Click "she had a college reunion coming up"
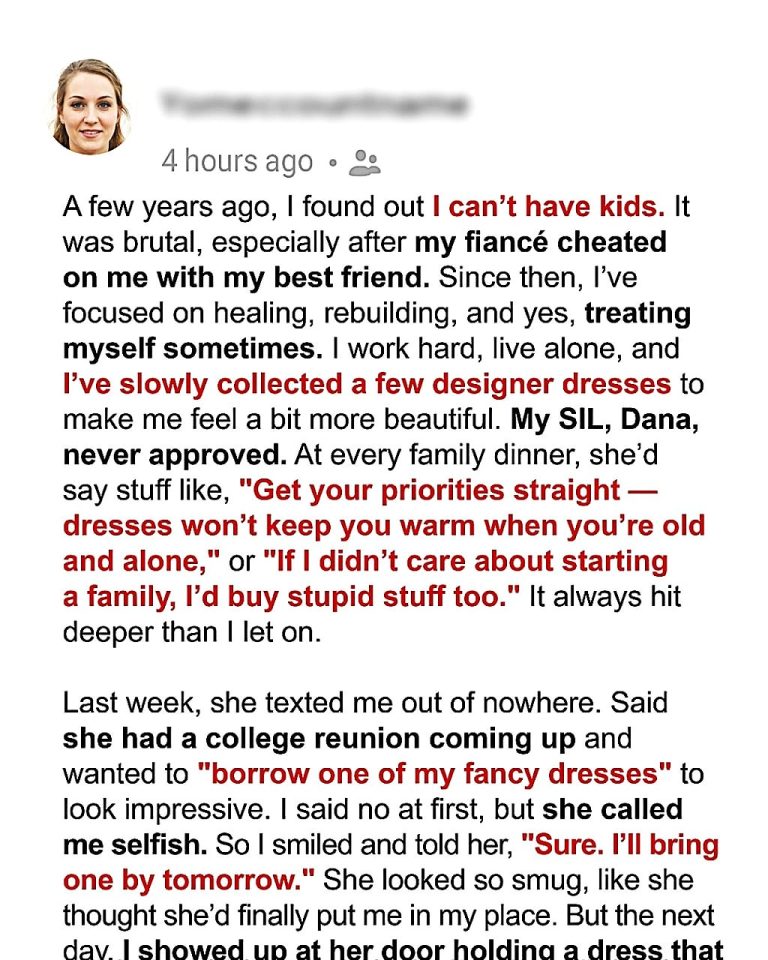 click(318, 739)
